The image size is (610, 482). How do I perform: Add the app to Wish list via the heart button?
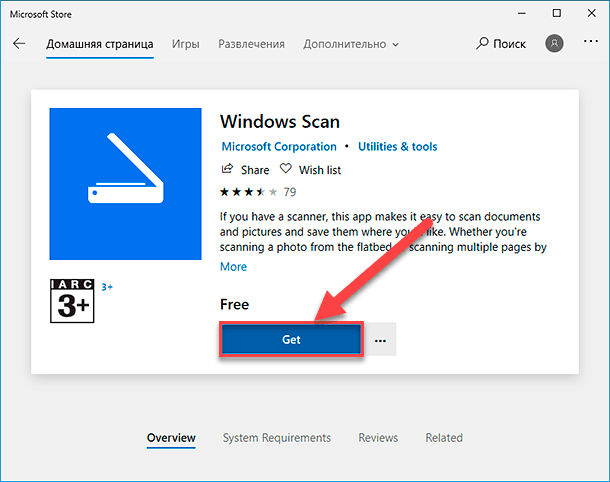tap(310, 170)
